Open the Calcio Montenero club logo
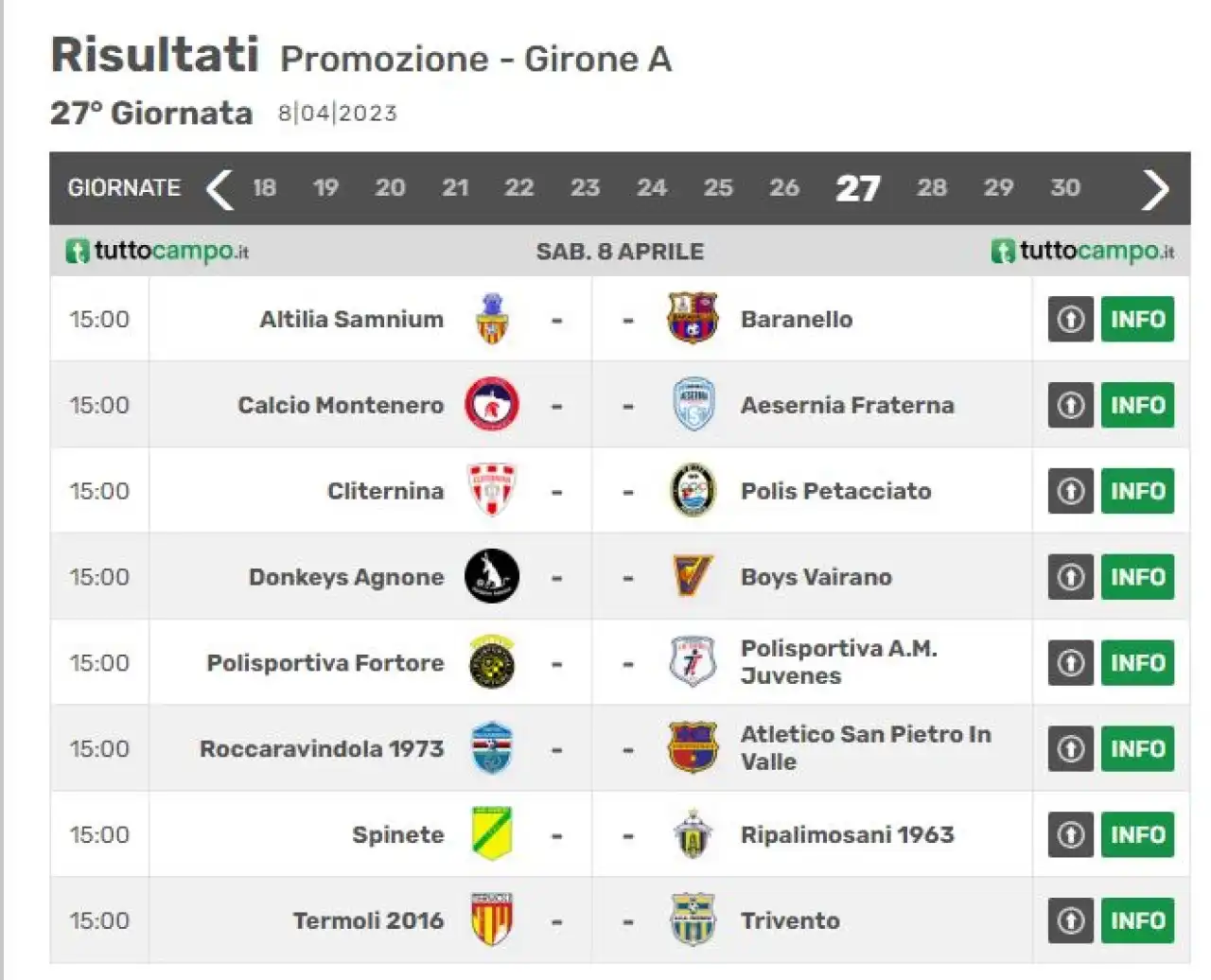The height and width of the screenshot is (980, 1211). pos(492,405)
